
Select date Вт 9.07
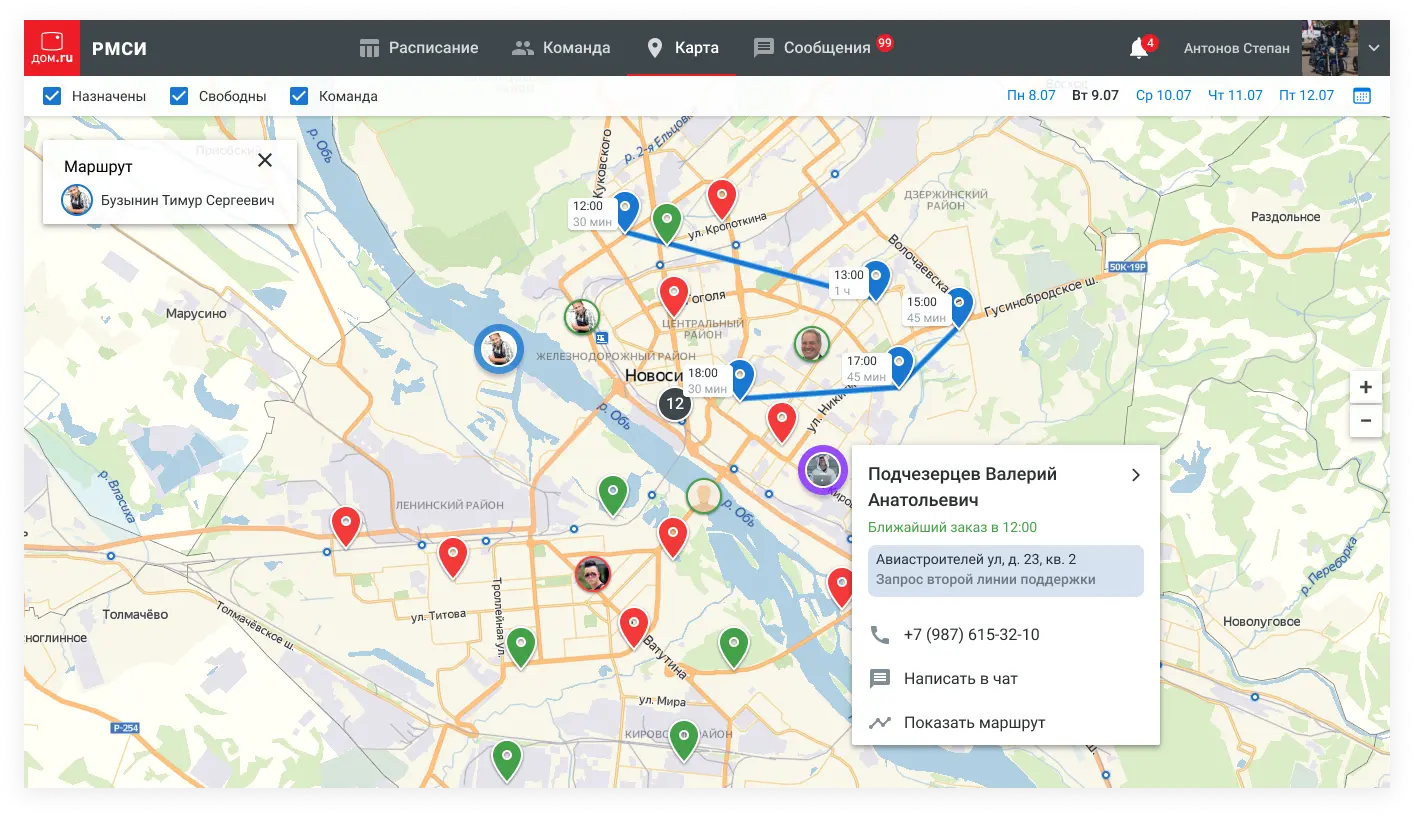click(x=1095, y=96)
